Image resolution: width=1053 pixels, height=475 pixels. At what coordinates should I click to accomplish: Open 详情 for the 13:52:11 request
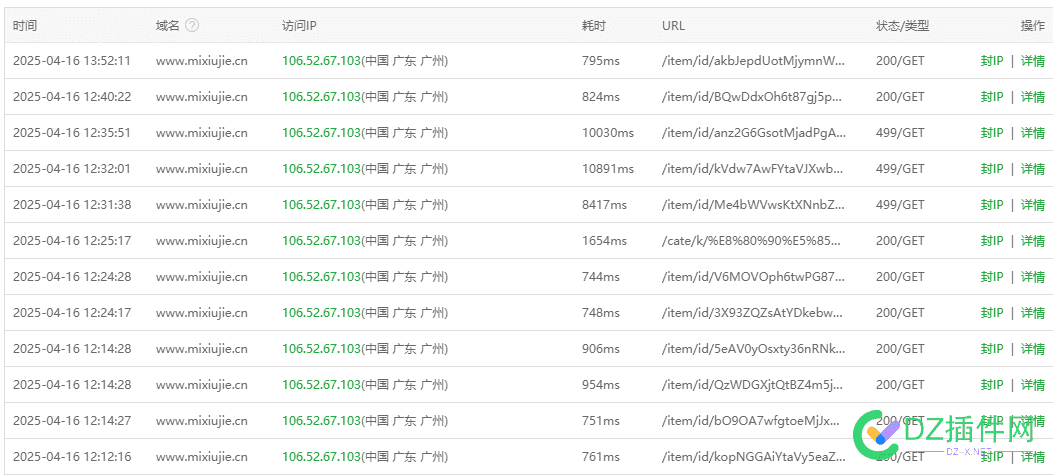pyautogui.click(x=1033, y=60)
